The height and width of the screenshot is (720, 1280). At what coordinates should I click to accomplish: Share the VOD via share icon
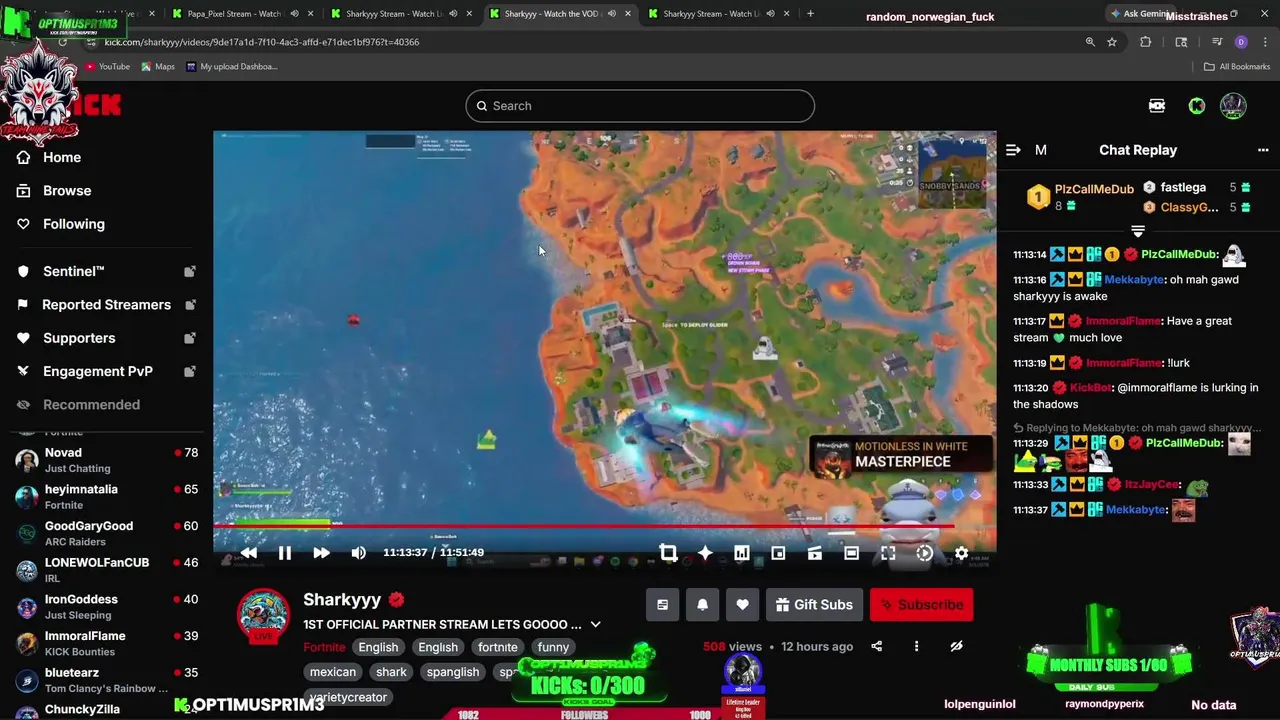(x=877, y=646)
